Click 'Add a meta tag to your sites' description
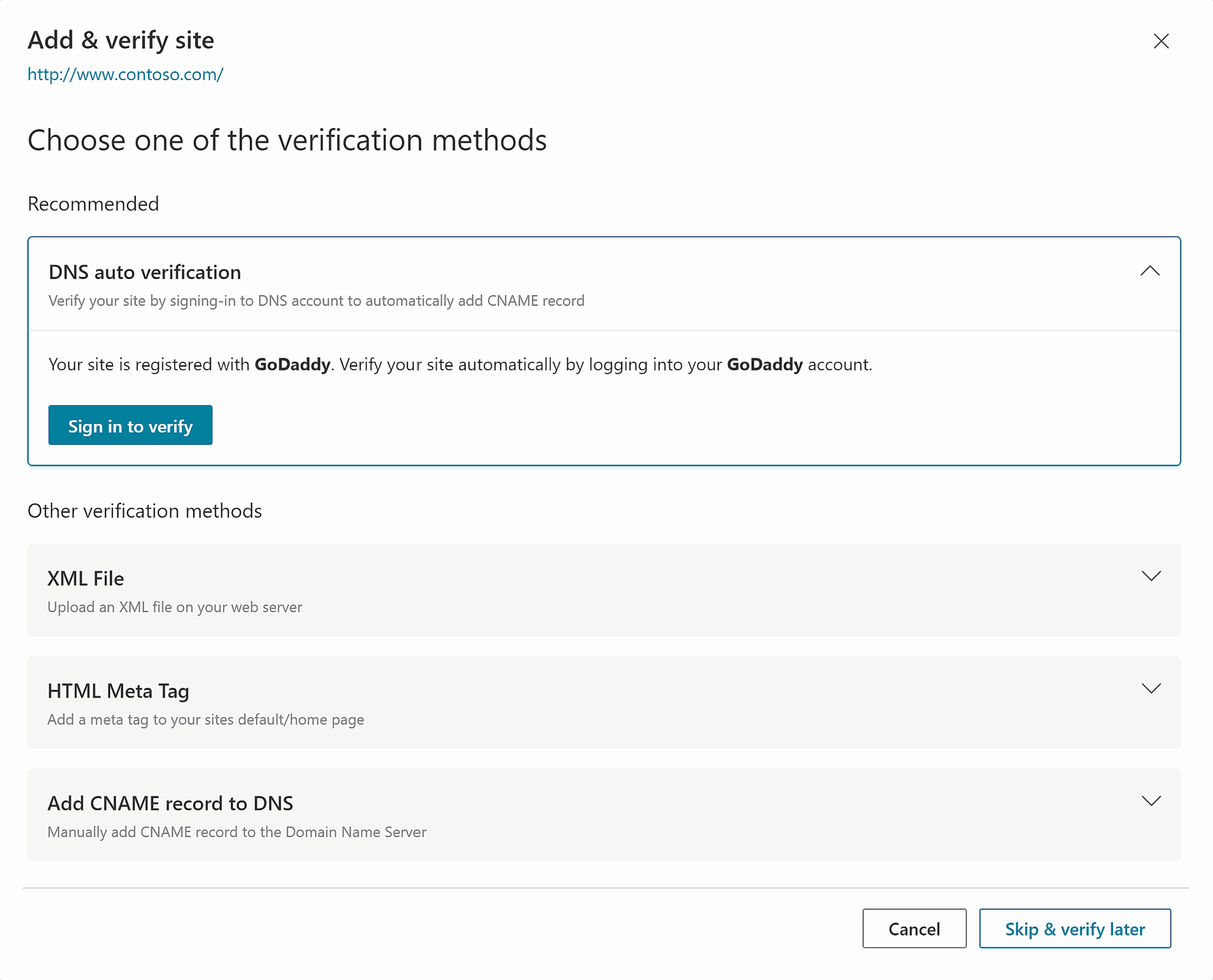 coord(206,719)
